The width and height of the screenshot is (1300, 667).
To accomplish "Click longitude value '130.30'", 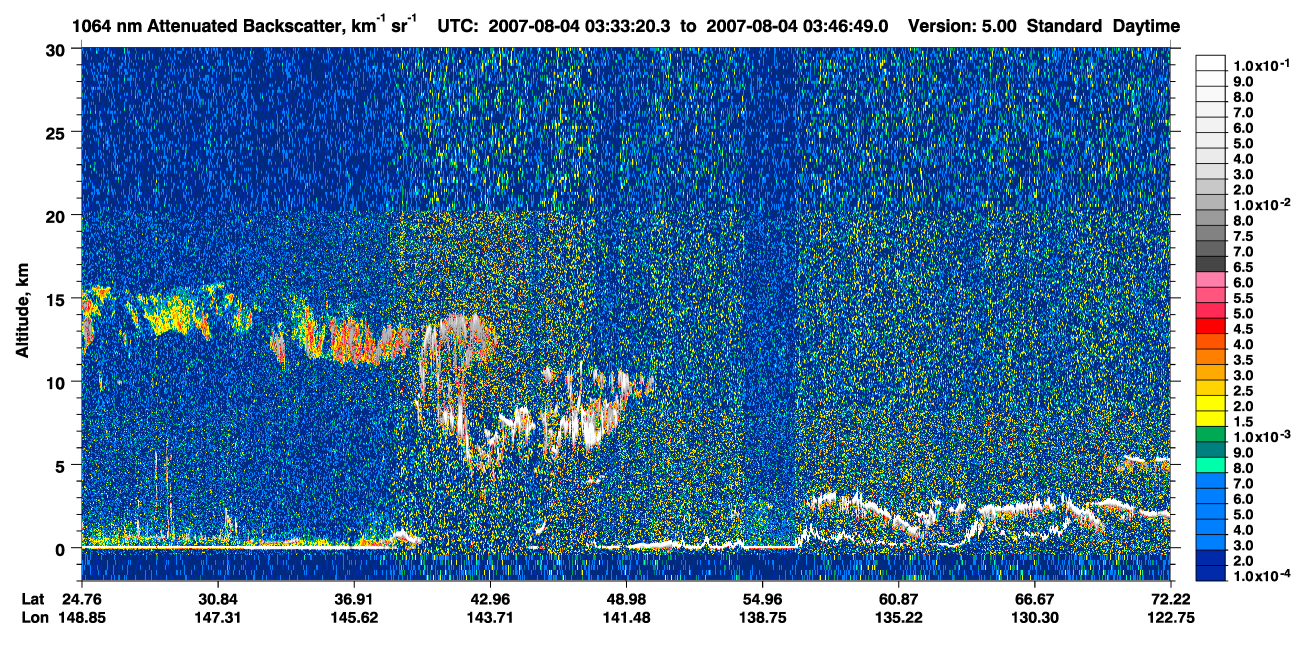I will (x=1035, y=616).
